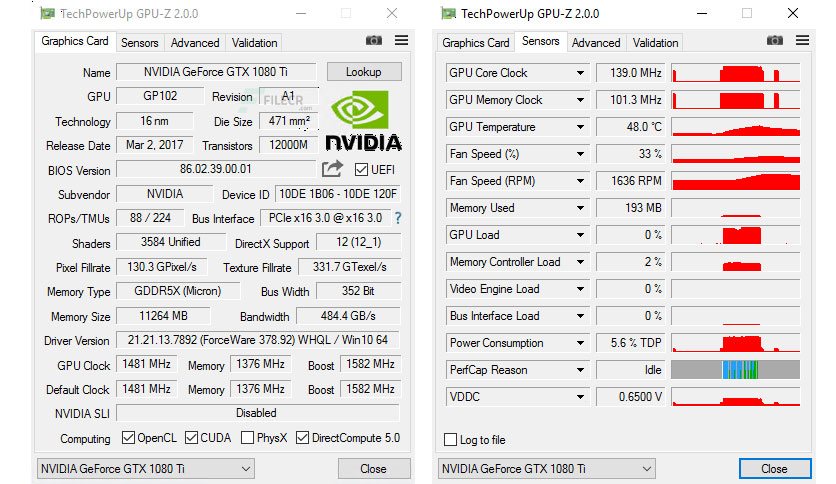The width and height of the screenshot is (836, 484).
Task: Click the GPU Temperature graph
Action: [736, 127]
